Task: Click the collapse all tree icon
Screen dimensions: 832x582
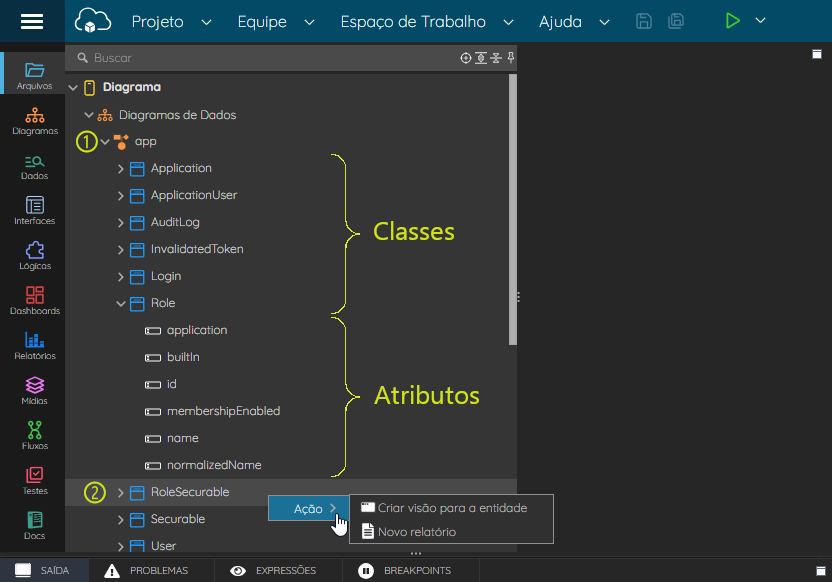Action: [x=496, y=58]
